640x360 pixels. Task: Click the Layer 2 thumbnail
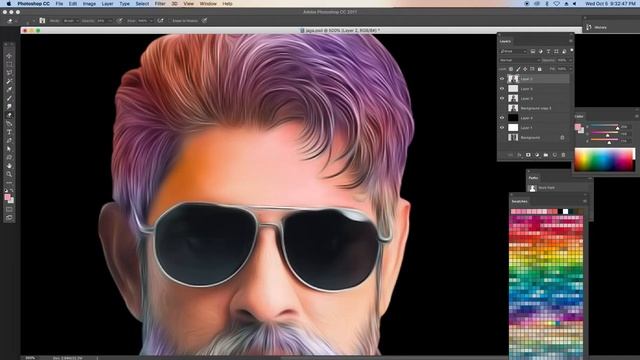(513, 79)
